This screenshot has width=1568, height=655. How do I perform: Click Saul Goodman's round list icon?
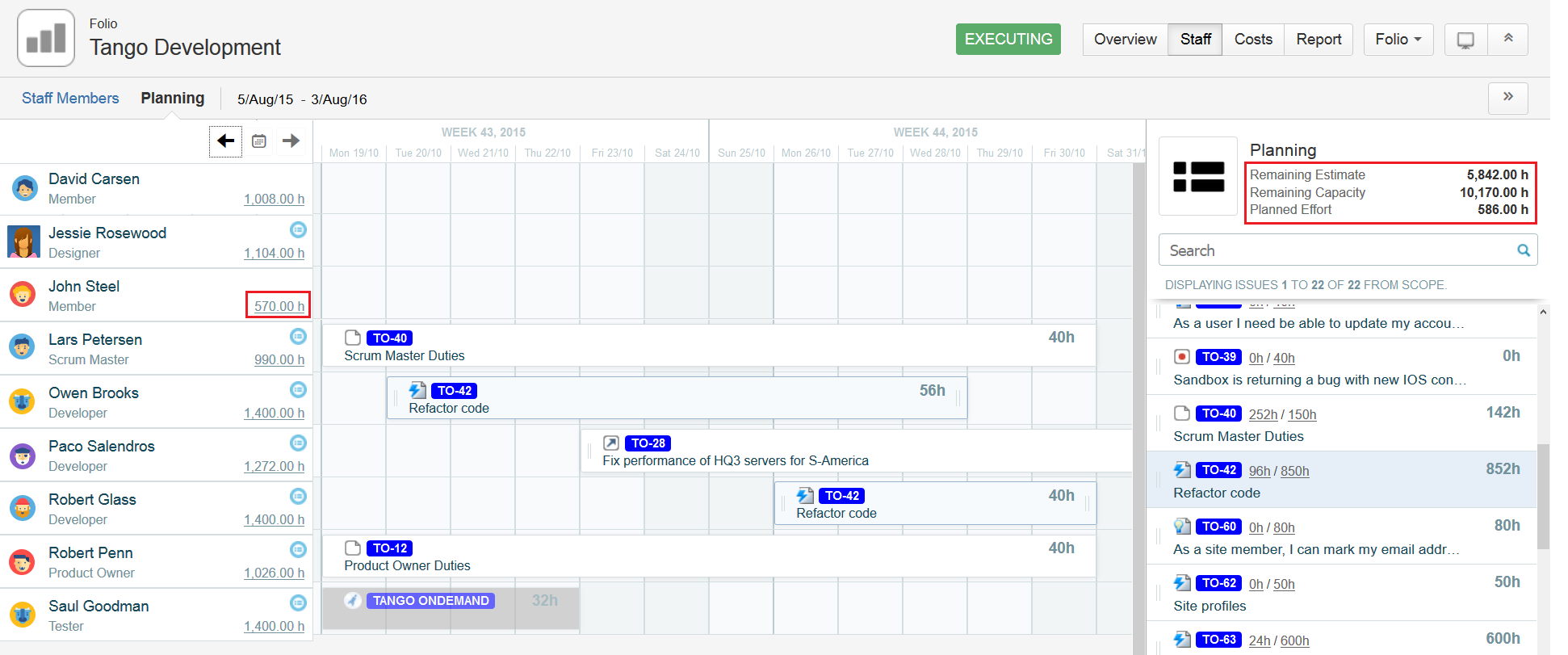[298, 603]
